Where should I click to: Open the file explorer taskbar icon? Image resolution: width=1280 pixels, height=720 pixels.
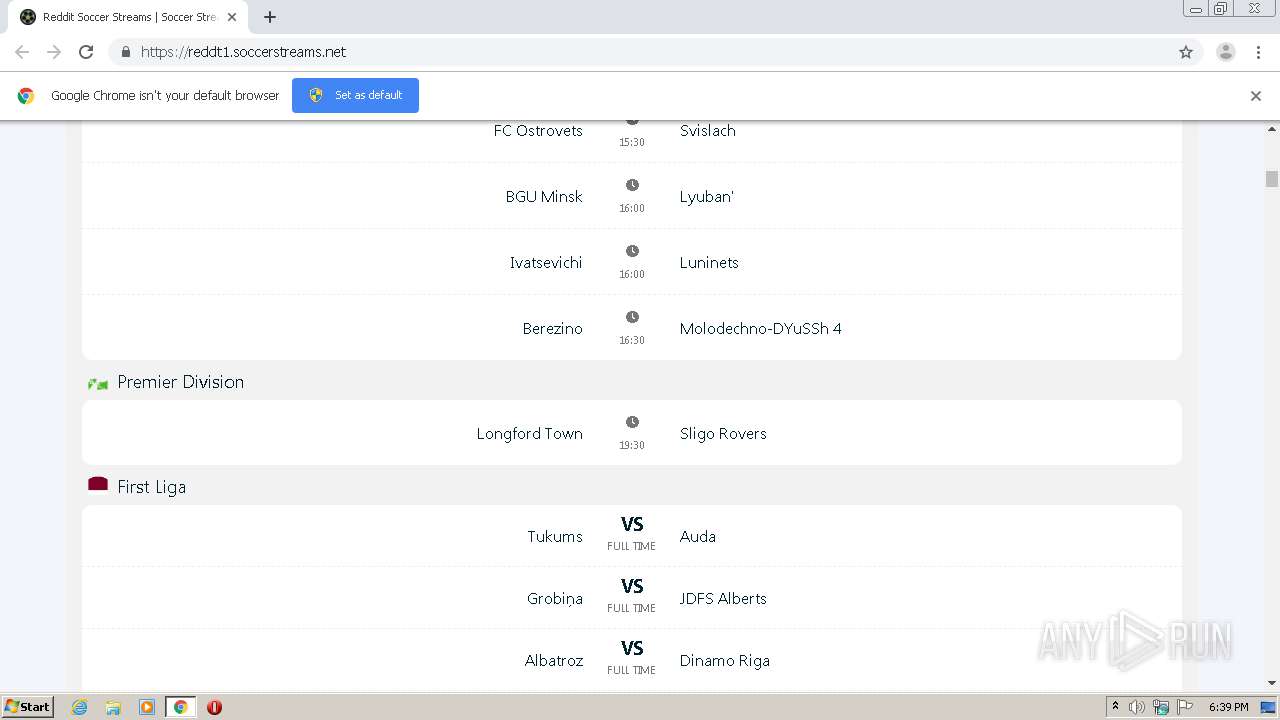(x=113, y=707)
